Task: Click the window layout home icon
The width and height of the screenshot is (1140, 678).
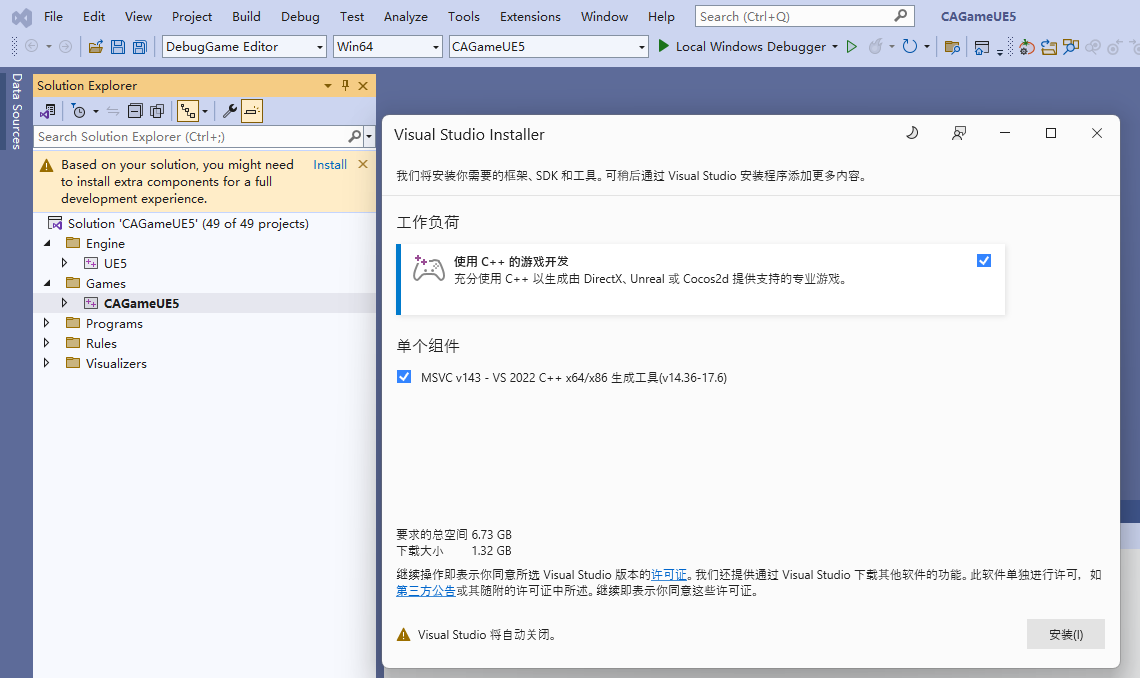Action: 982,47
